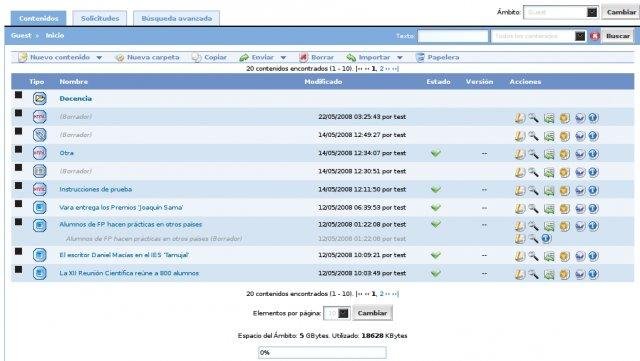The image size is (640, 361).
Task: Click Nueva carpeta in the toolbar
Action: [147, 58]
